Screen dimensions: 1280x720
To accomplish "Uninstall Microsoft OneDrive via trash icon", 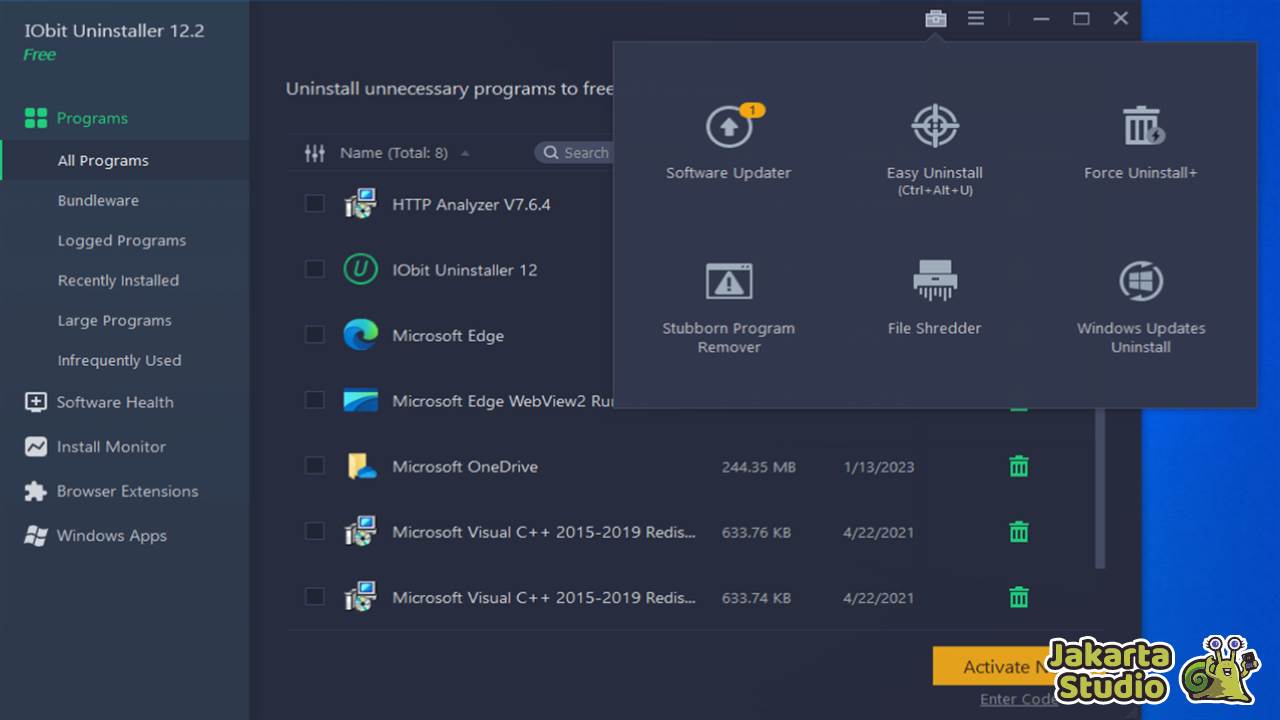I will [x=1018, y=466].
